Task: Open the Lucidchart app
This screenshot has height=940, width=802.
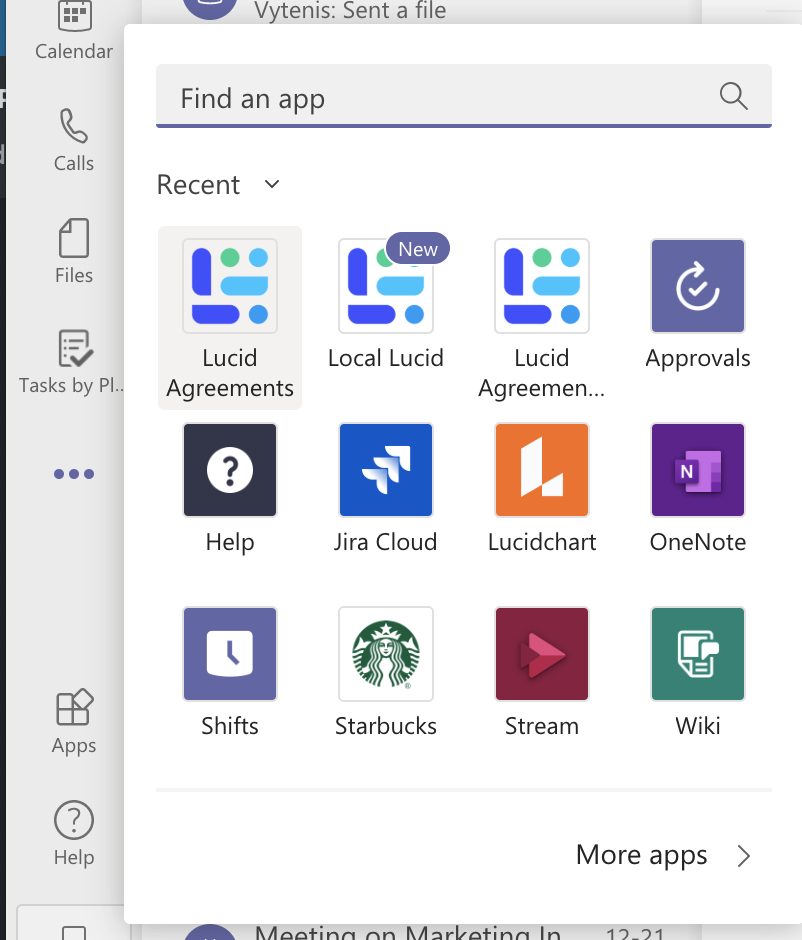Action: 542,489
